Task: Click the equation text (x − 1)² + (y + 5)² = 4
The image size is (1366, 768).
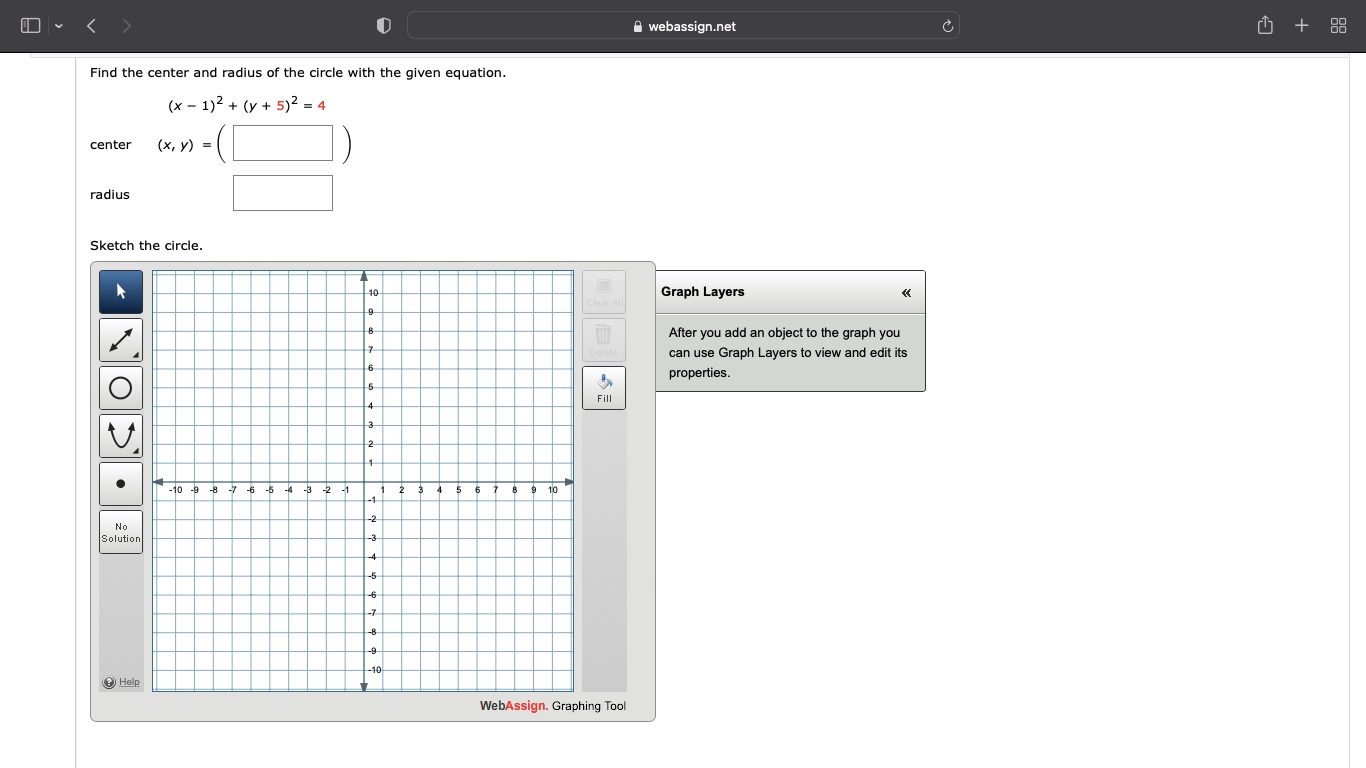Action: [x=246, y=104]
